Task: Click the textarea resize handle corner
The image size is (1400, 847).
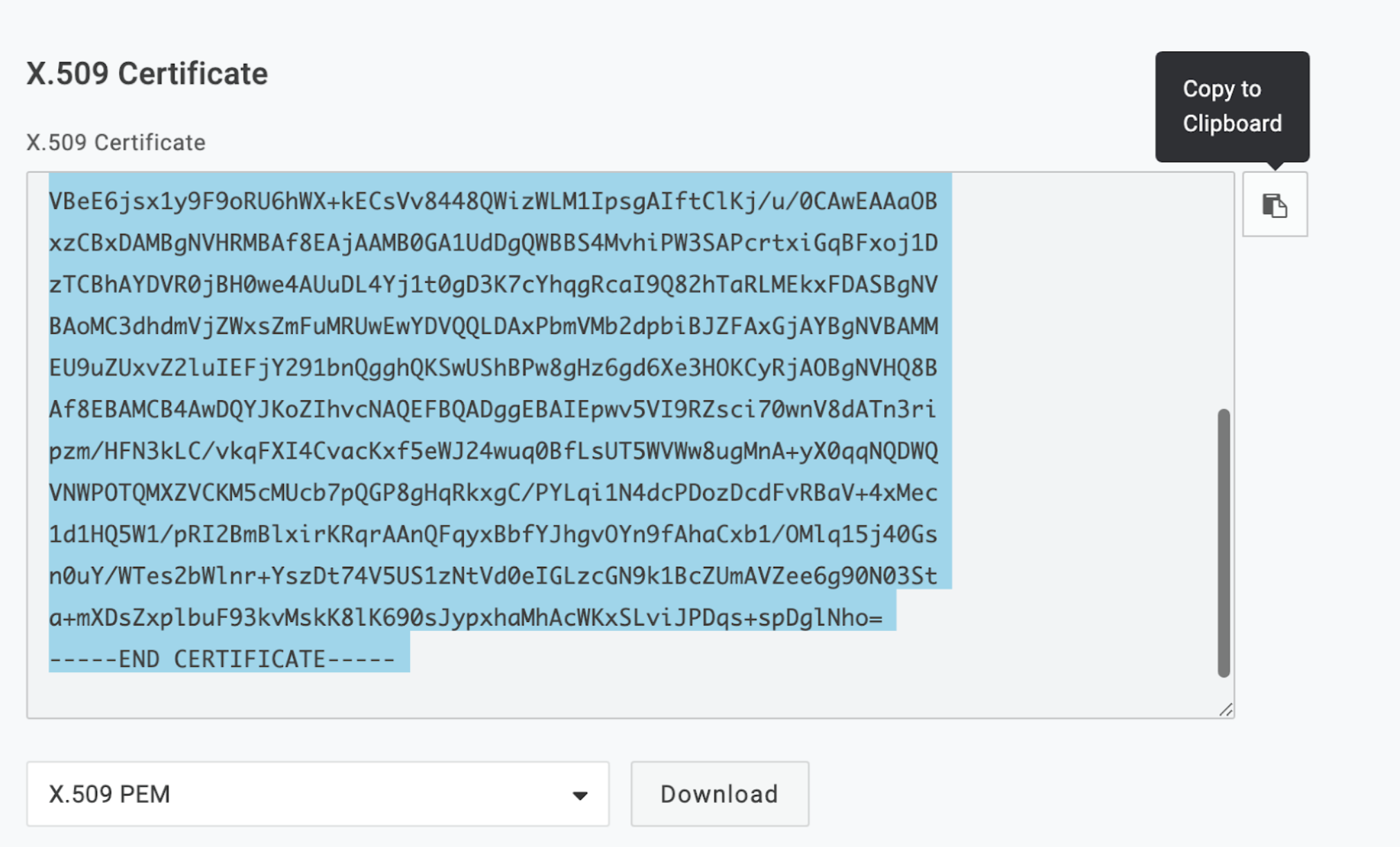Action: coord(1226,710)
